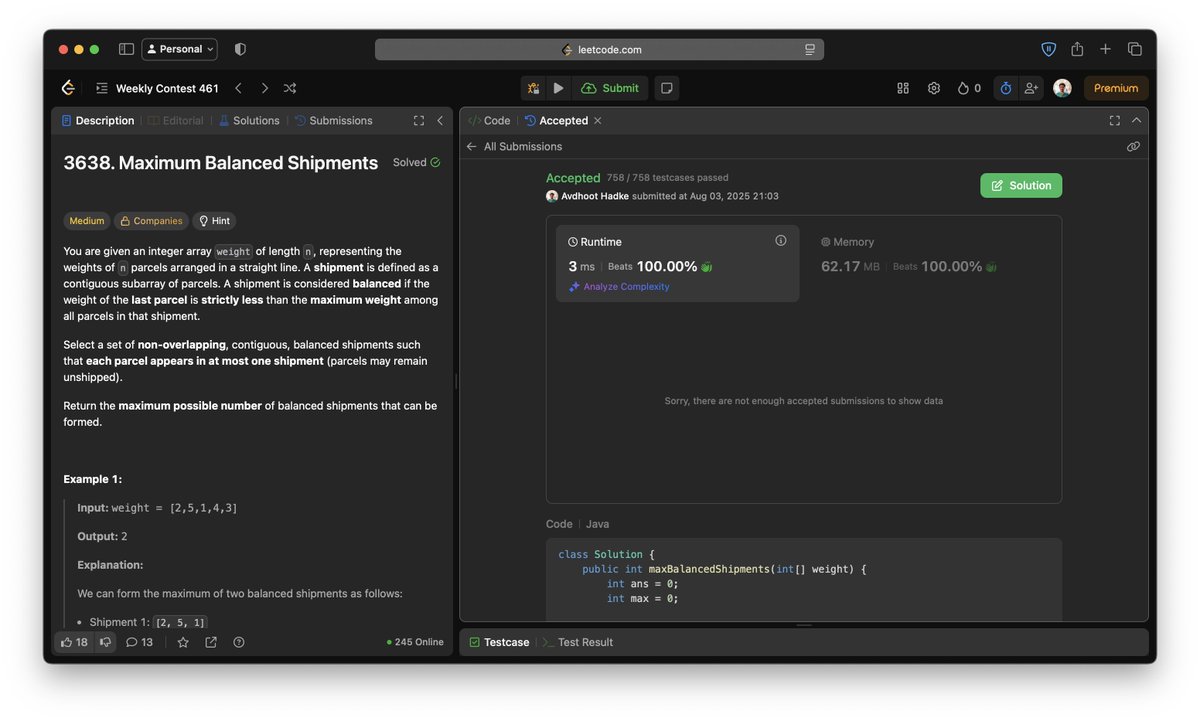Click the debug icon left of Run
Viewport: 1200px width, 721px height.
click(x=534, y=88)
